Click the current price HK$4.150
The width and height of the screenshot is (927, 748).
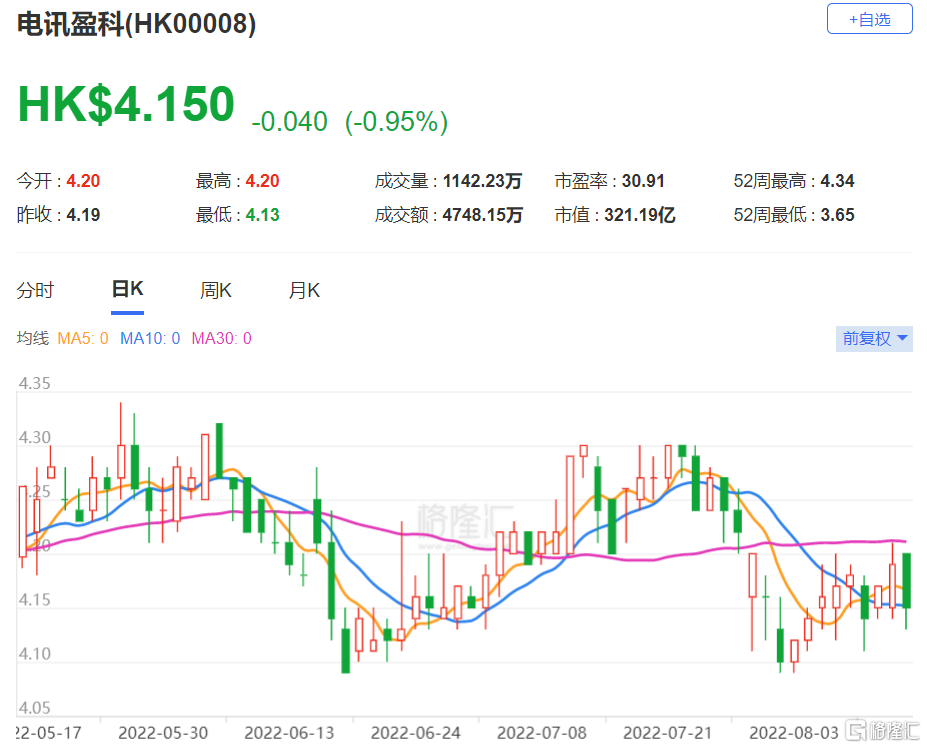pos(127,104)
